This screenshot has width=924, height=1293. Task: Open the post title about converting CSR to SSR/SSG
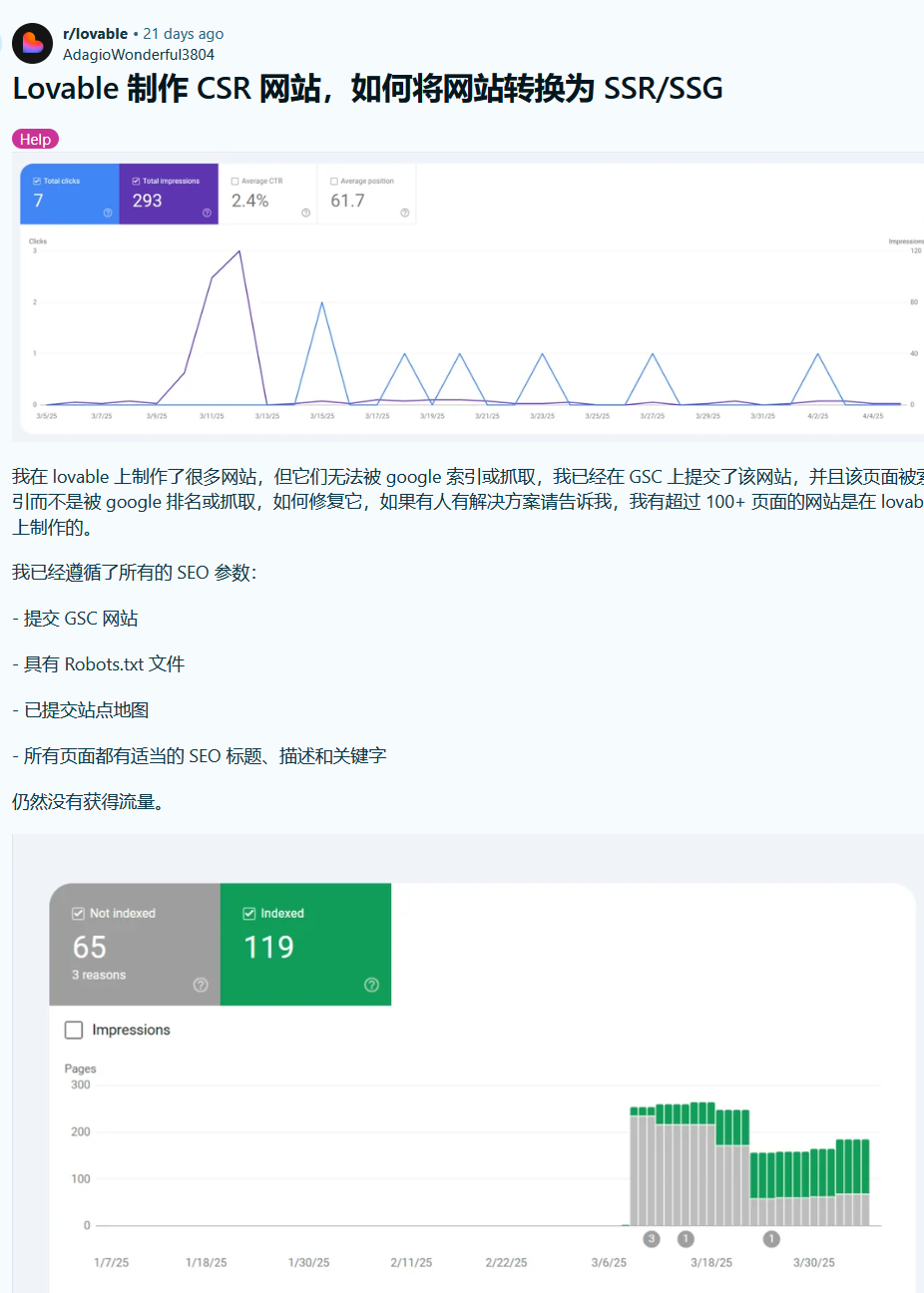pyautogui.click(x=367, y=89)
